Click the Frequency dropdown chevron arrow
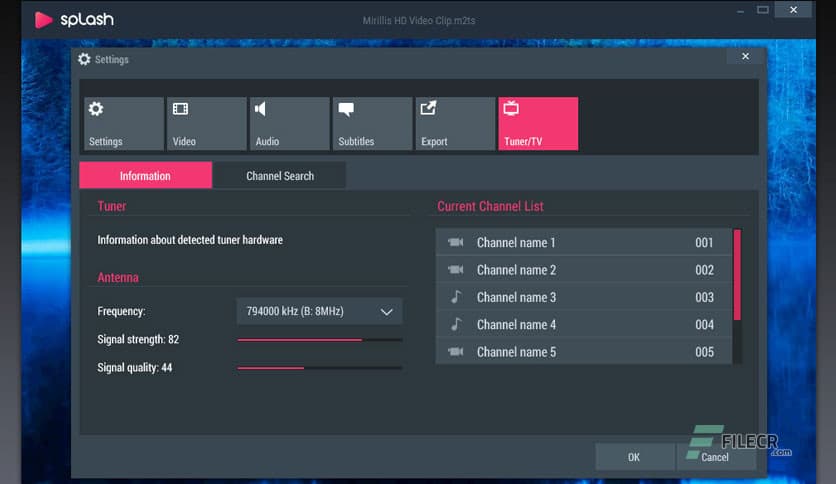Screen dimensions: 836x484 click(x=387, y=312)
